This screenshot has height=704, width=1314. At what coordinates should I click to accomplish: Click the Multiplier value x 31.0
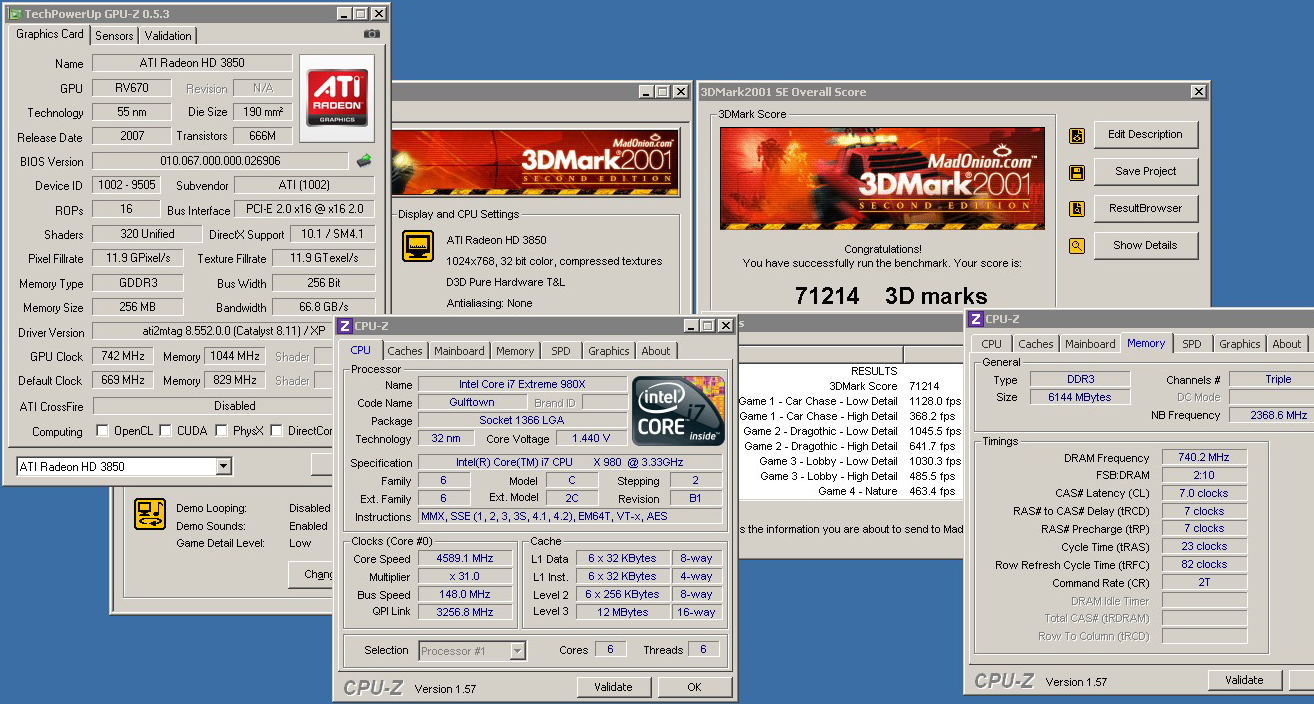(x=467, y=577)
